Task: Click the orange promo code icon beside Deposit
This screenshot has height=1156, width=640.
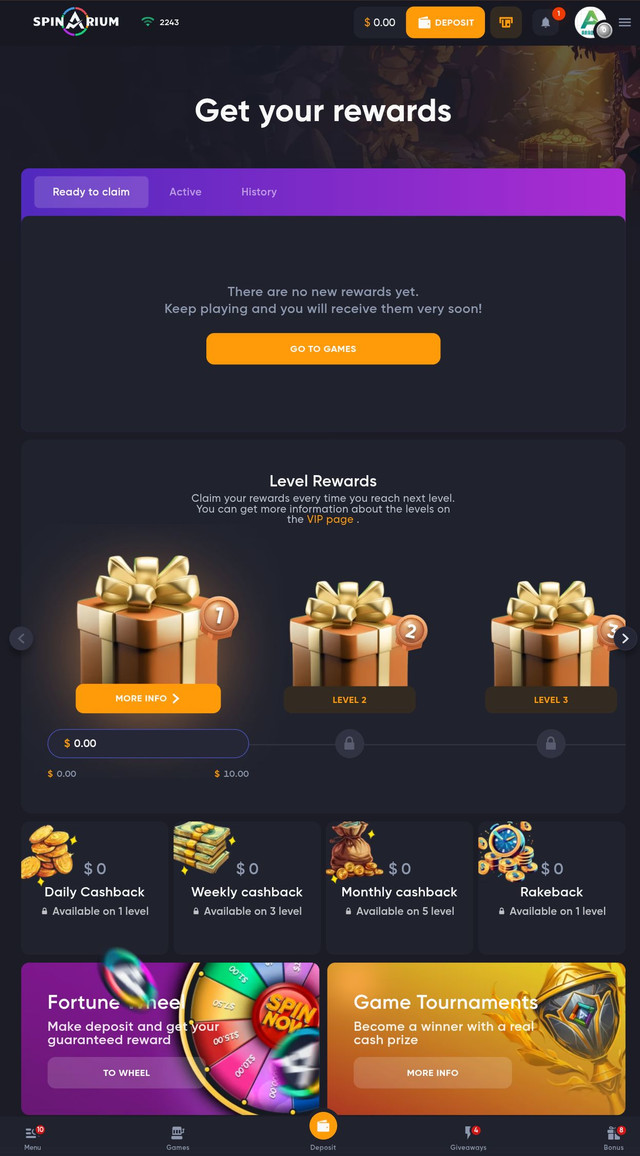Action: pyautogui.click(x=506, y=22)
